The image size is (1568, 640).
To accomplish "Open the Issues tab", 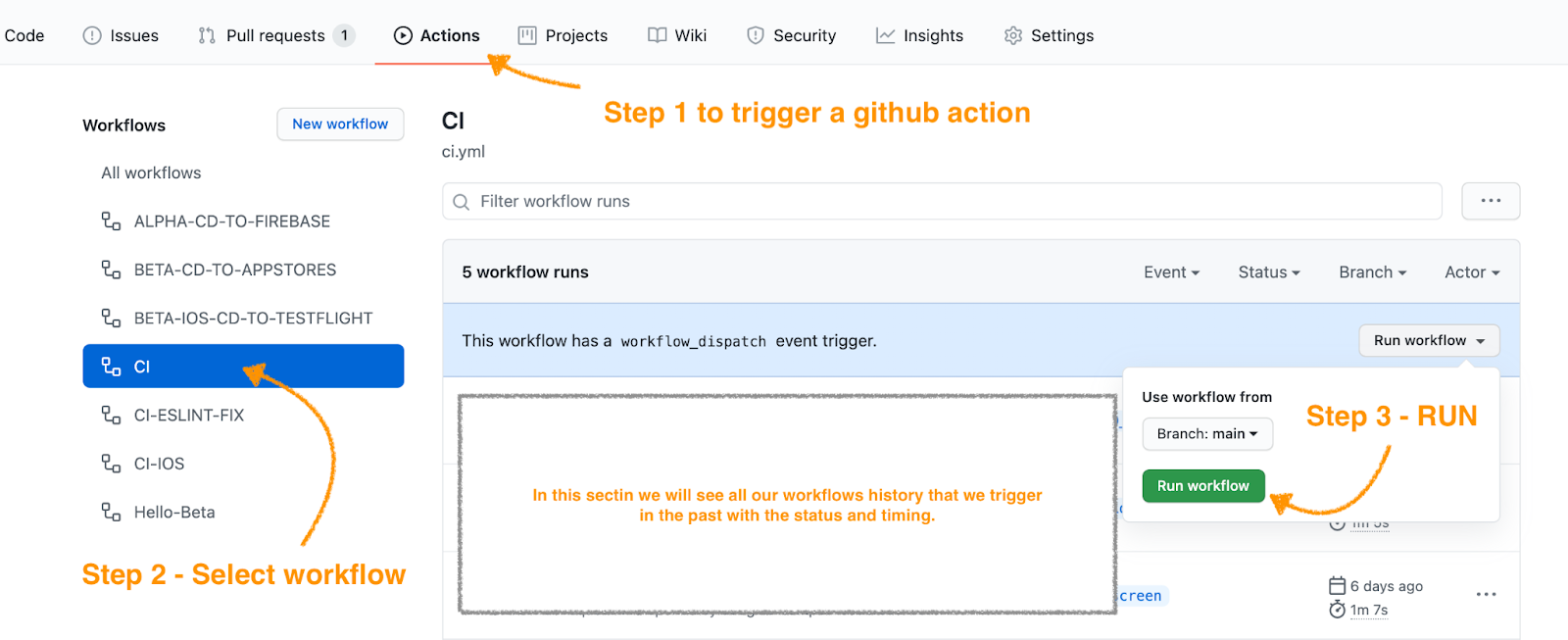I will 121,35.
